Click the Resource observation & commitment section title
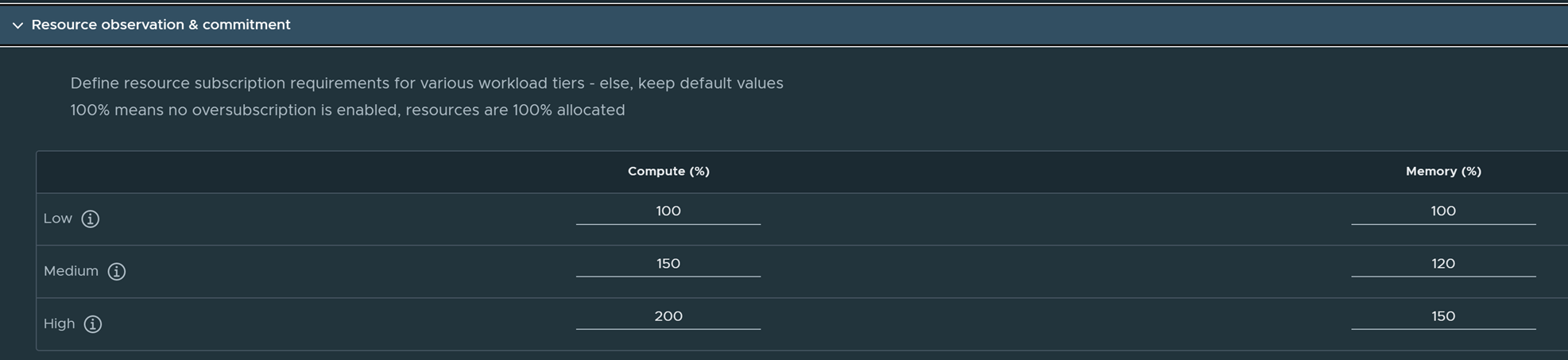The width and height of the screenshot is (1568, 360). (161, 25)
